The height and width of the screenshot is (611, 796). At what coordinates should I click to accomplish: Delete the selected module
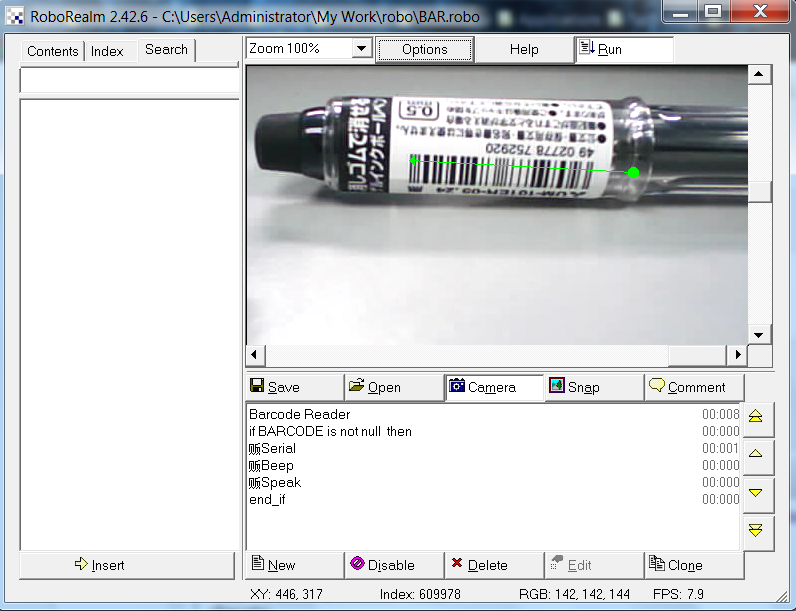494,565
